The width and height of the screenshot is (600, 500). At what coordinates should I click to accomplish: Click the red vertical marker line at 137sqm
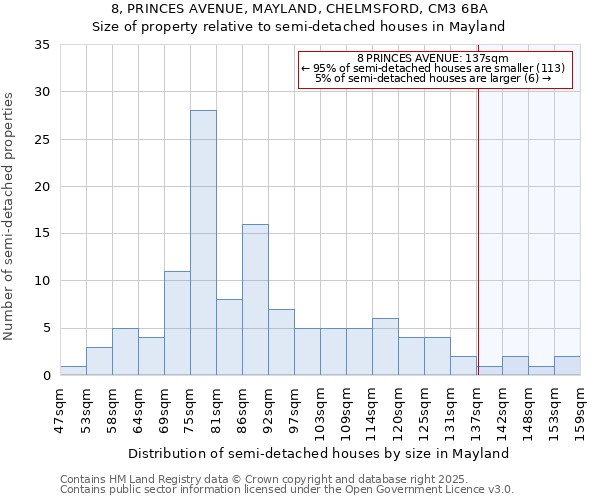coord(478,210)
